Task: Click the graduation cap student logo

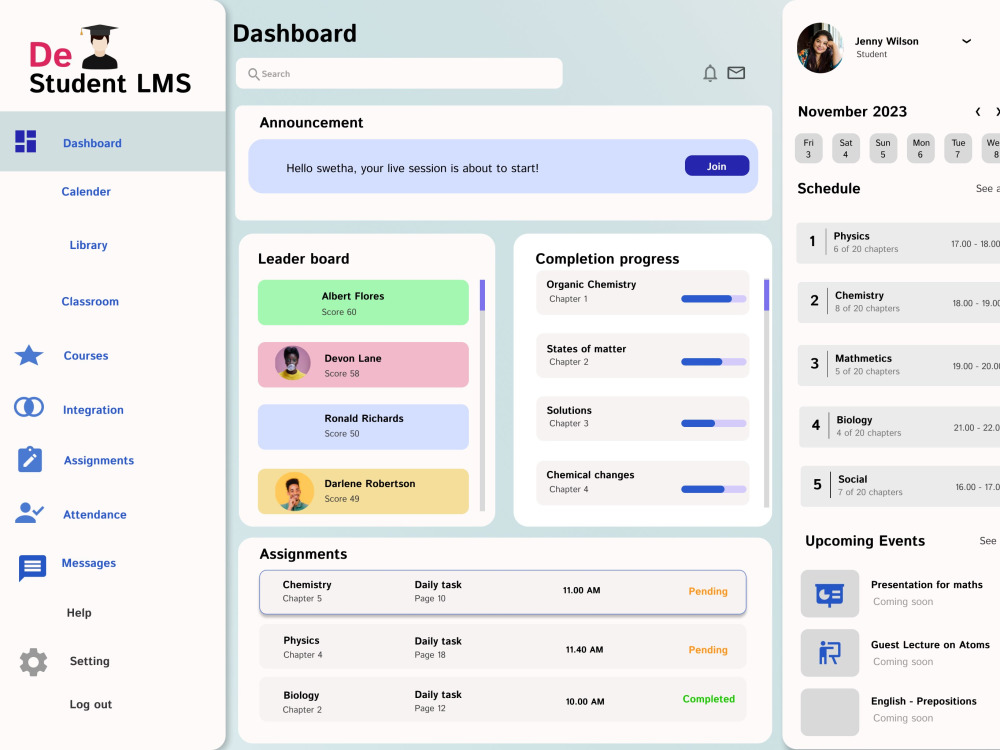Action: tap(99, 47)
